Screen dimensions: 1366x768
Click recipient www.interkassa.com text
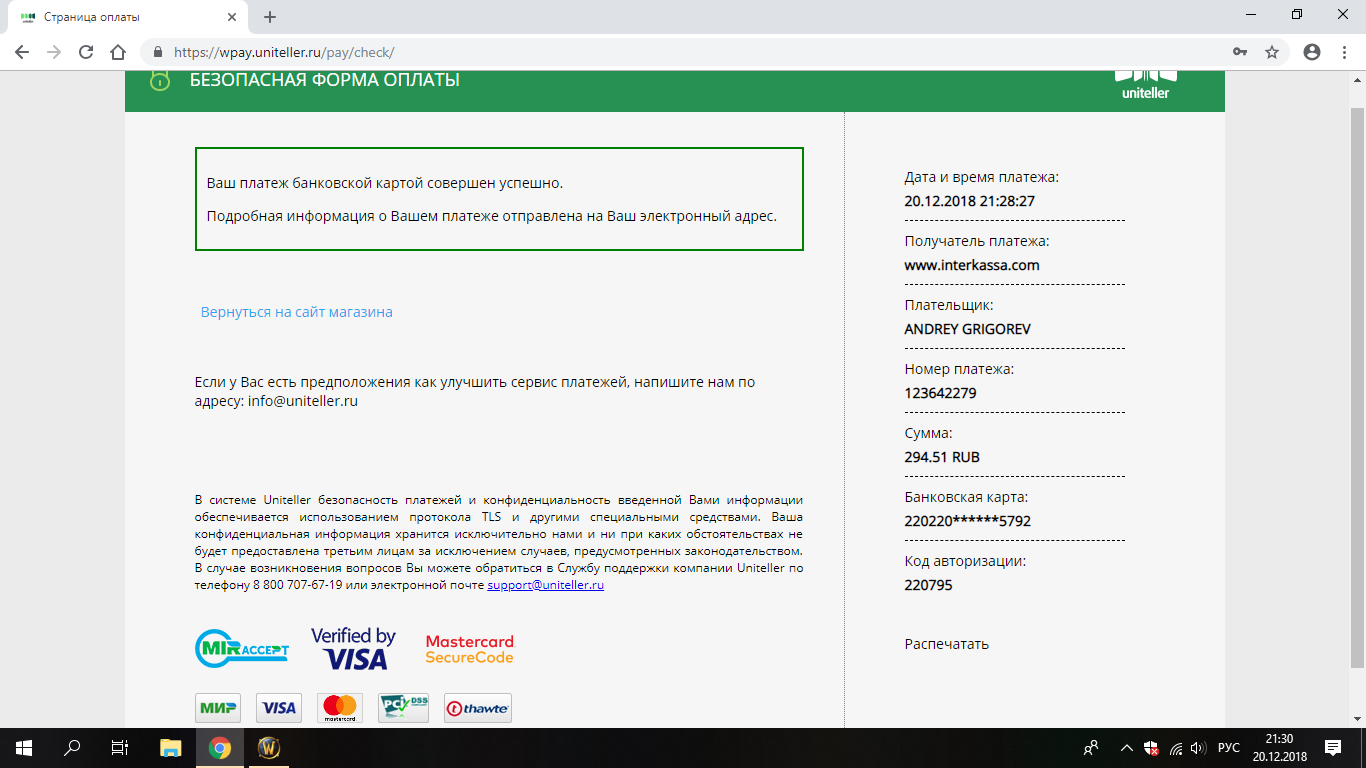pos(972,265)
